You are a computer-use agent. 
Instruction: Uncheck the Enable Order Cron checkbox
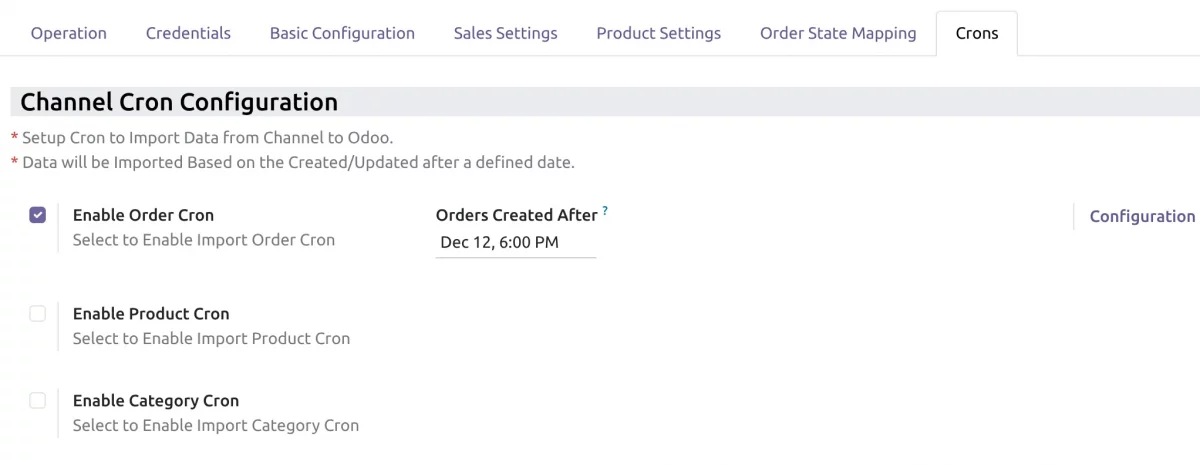tap(38, 215)
